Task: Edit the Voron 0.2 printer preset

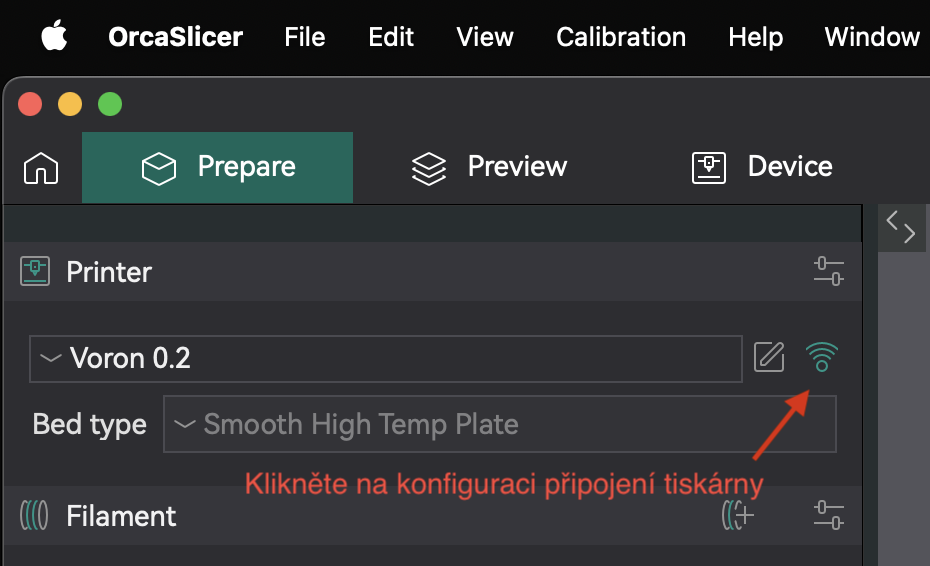Action: coord(769,357)
